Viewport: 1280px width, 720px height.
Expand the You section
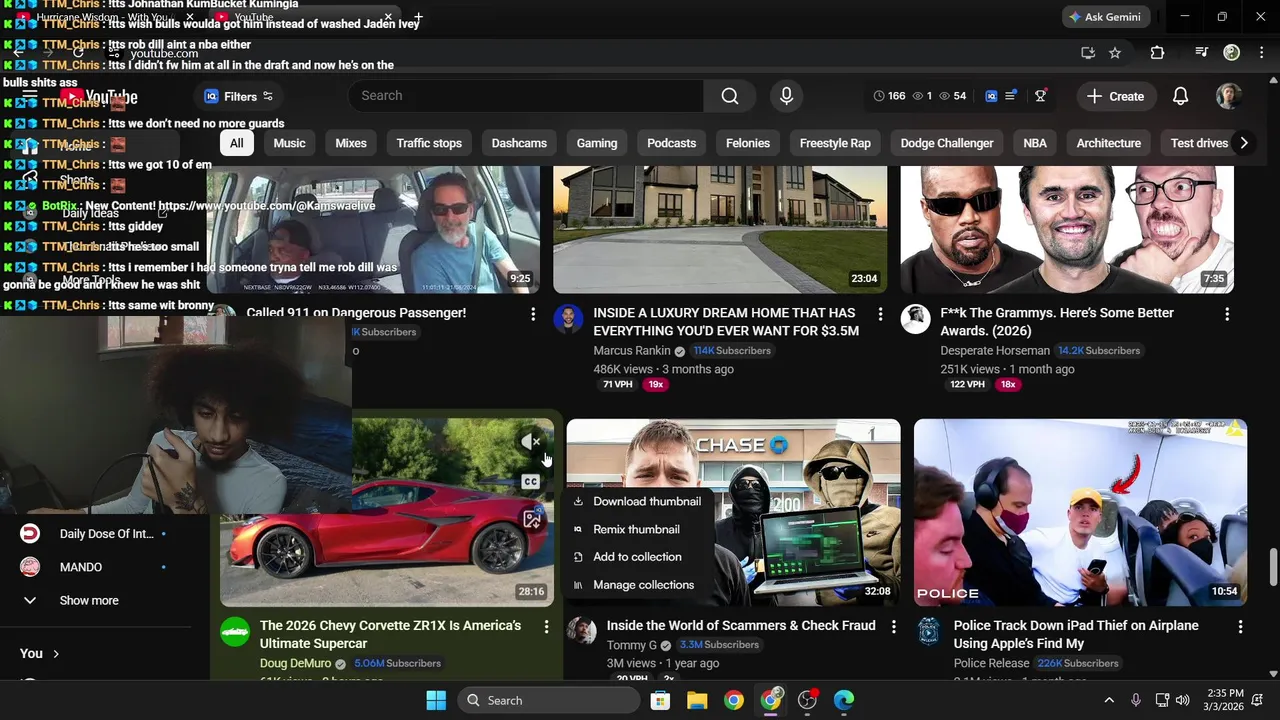(x=40, y=653)
